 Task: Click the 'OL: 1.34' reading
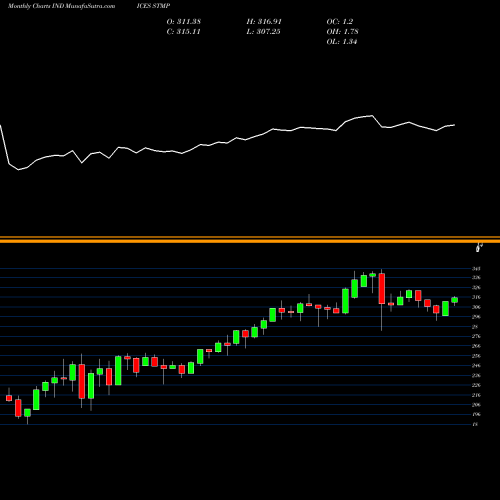coord(342,42)
